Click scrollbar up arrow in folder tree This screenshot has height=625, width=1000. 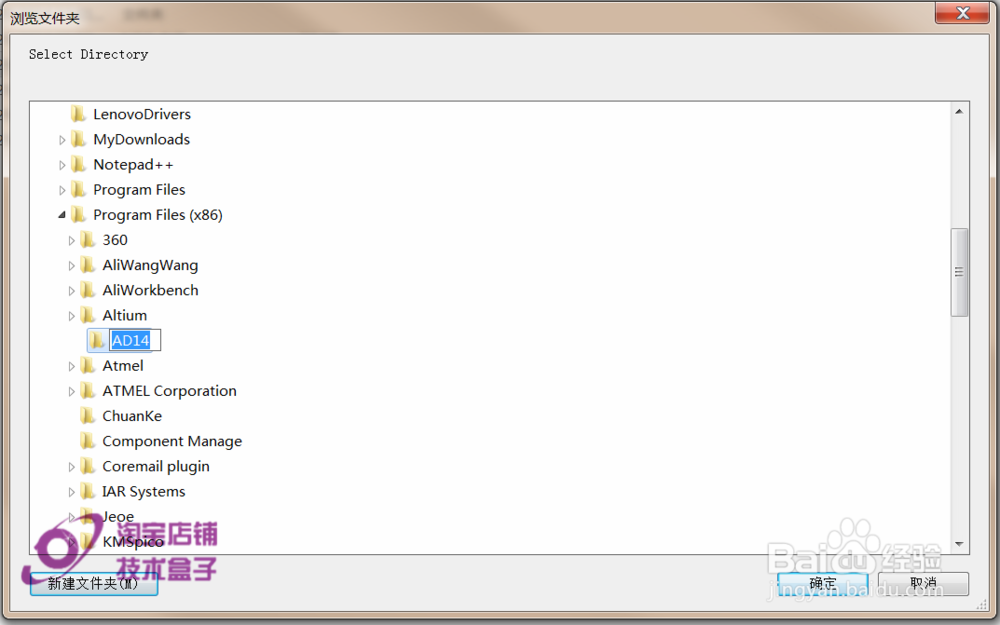pos(959,112)
